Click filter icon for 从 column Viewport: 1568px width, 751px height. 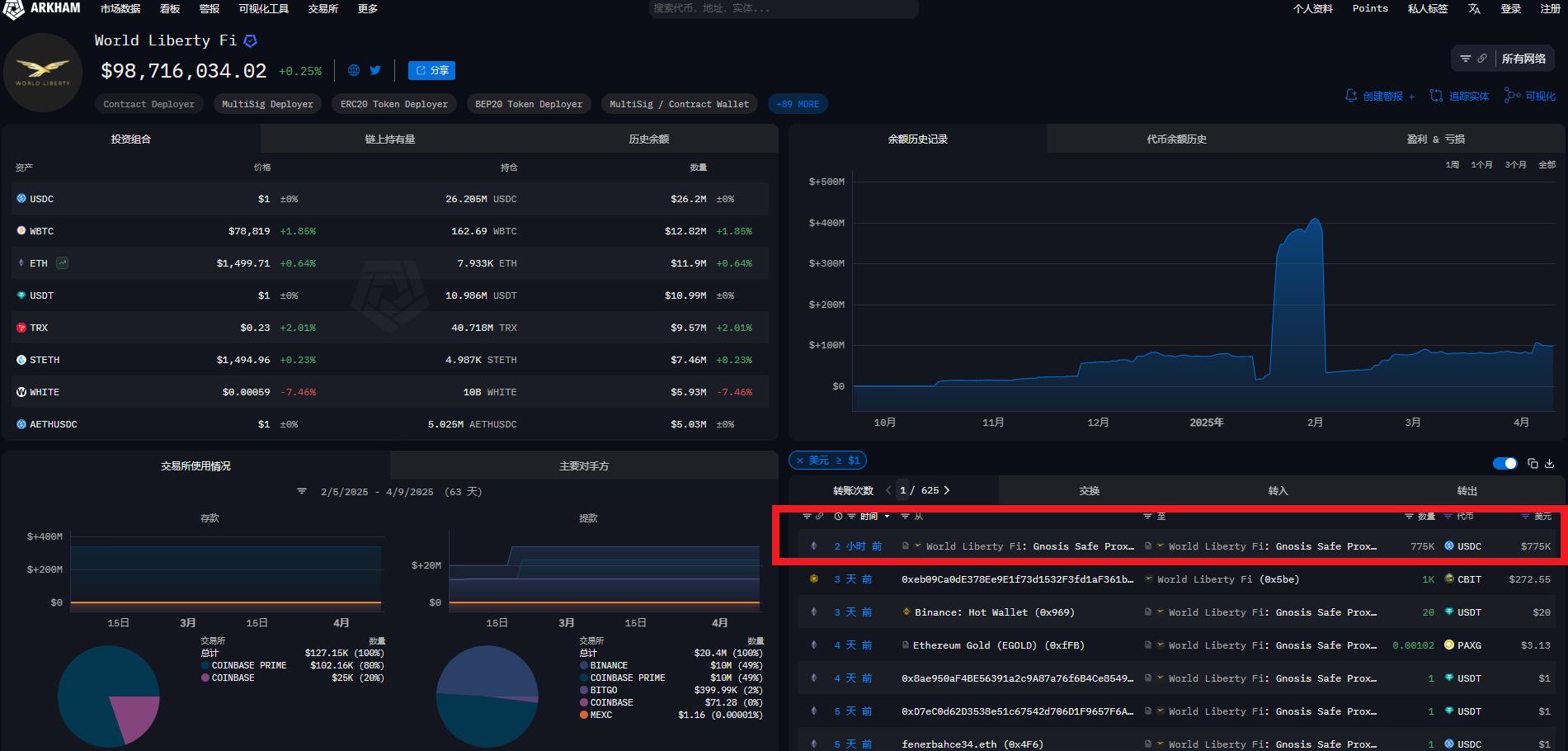[x=905, y=517]
